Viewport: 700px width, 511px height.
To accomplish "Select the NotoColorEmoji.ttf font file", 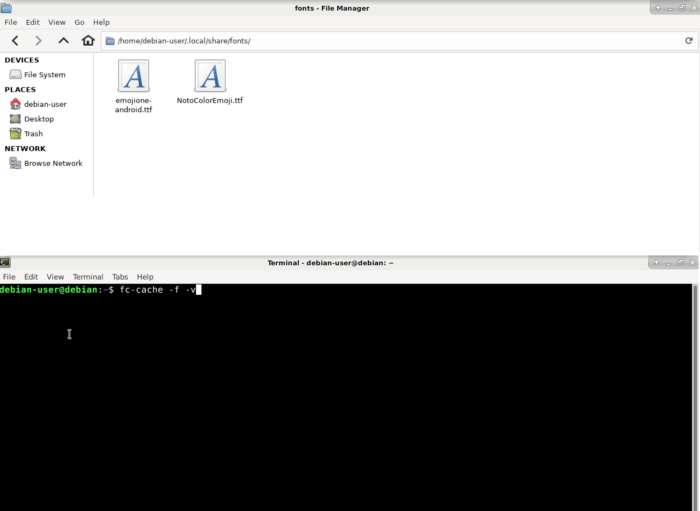I will click(210, 82).
